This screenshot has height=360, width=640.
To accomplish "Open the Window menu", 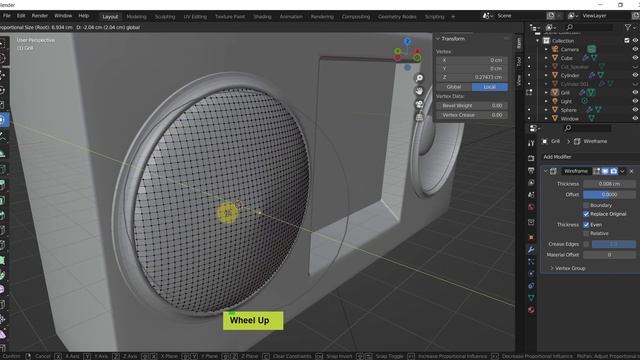I will (63, 16).
